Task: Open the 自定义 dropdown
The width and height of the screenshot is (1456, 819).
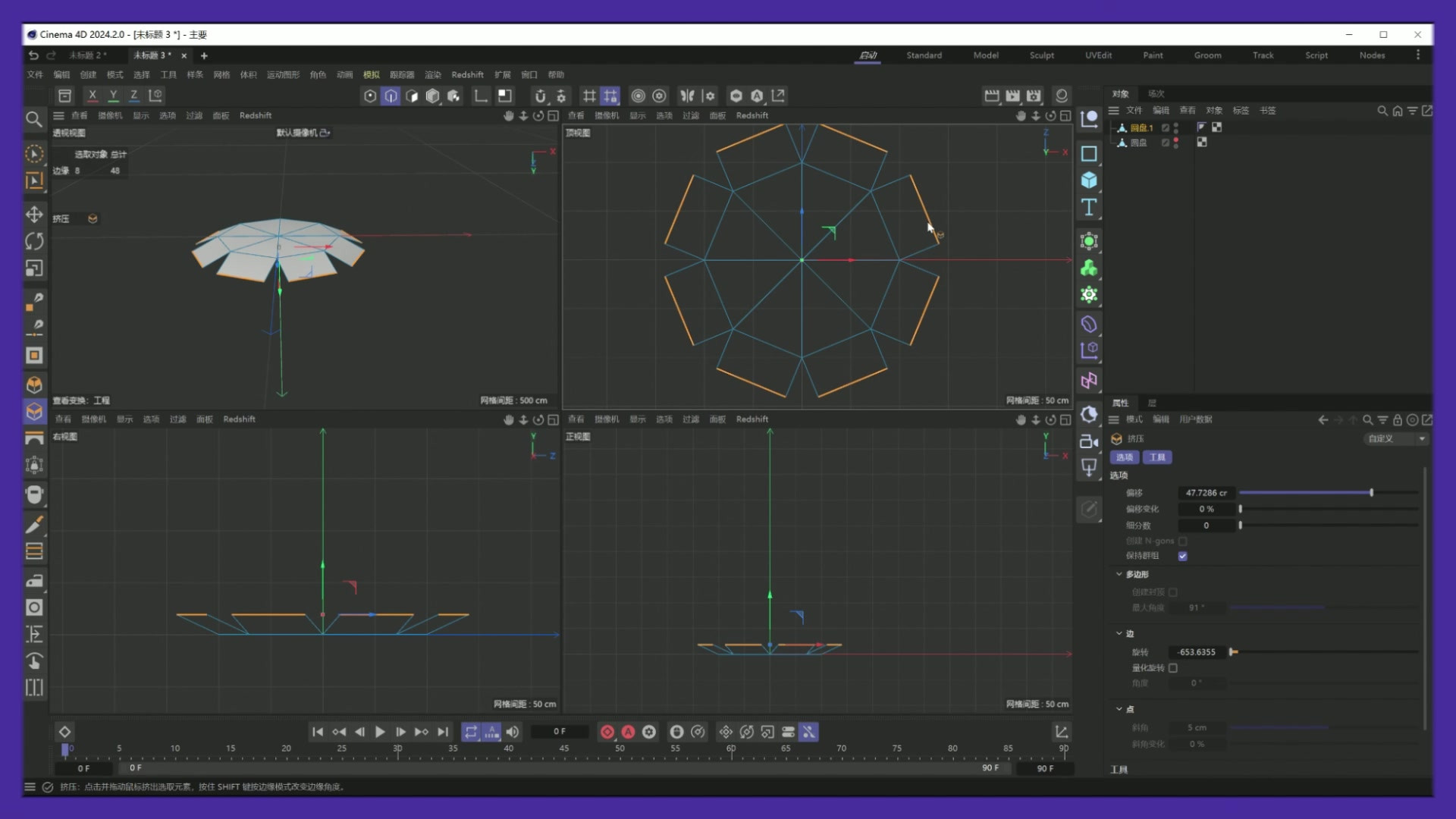Action: tap(1396, 439)
